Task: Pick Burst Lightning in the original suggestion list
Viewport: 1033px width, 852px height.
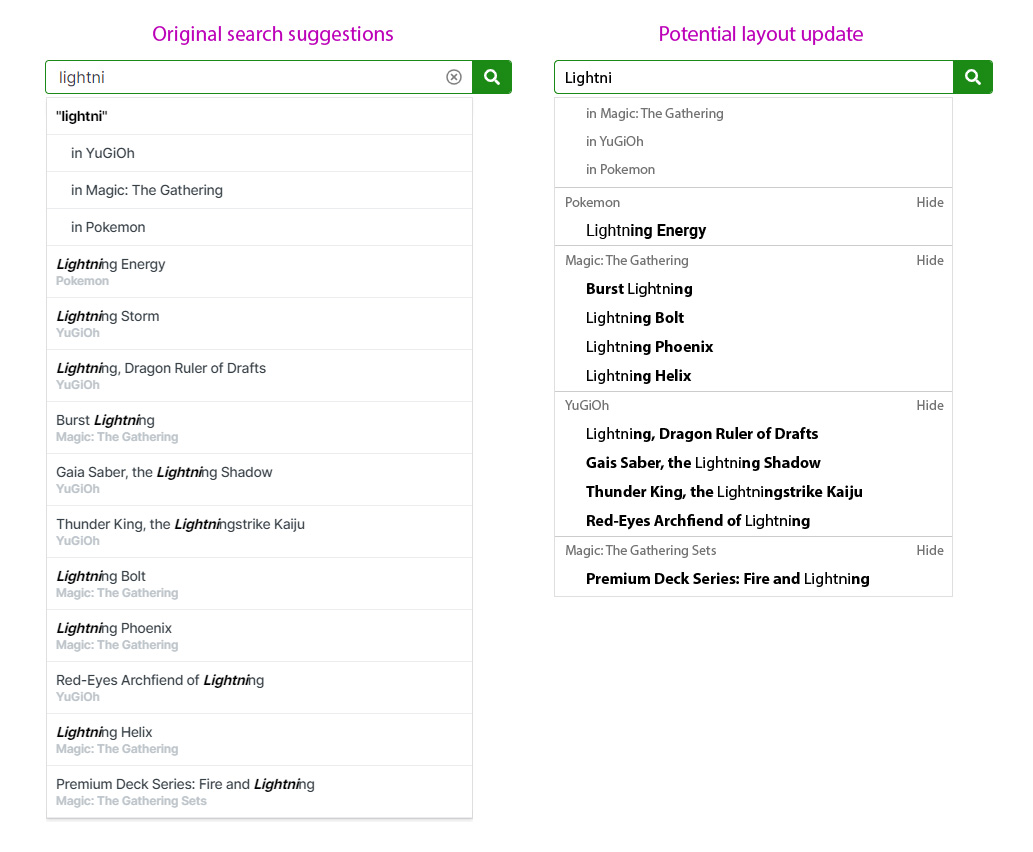Action: [x=259, y=428]
